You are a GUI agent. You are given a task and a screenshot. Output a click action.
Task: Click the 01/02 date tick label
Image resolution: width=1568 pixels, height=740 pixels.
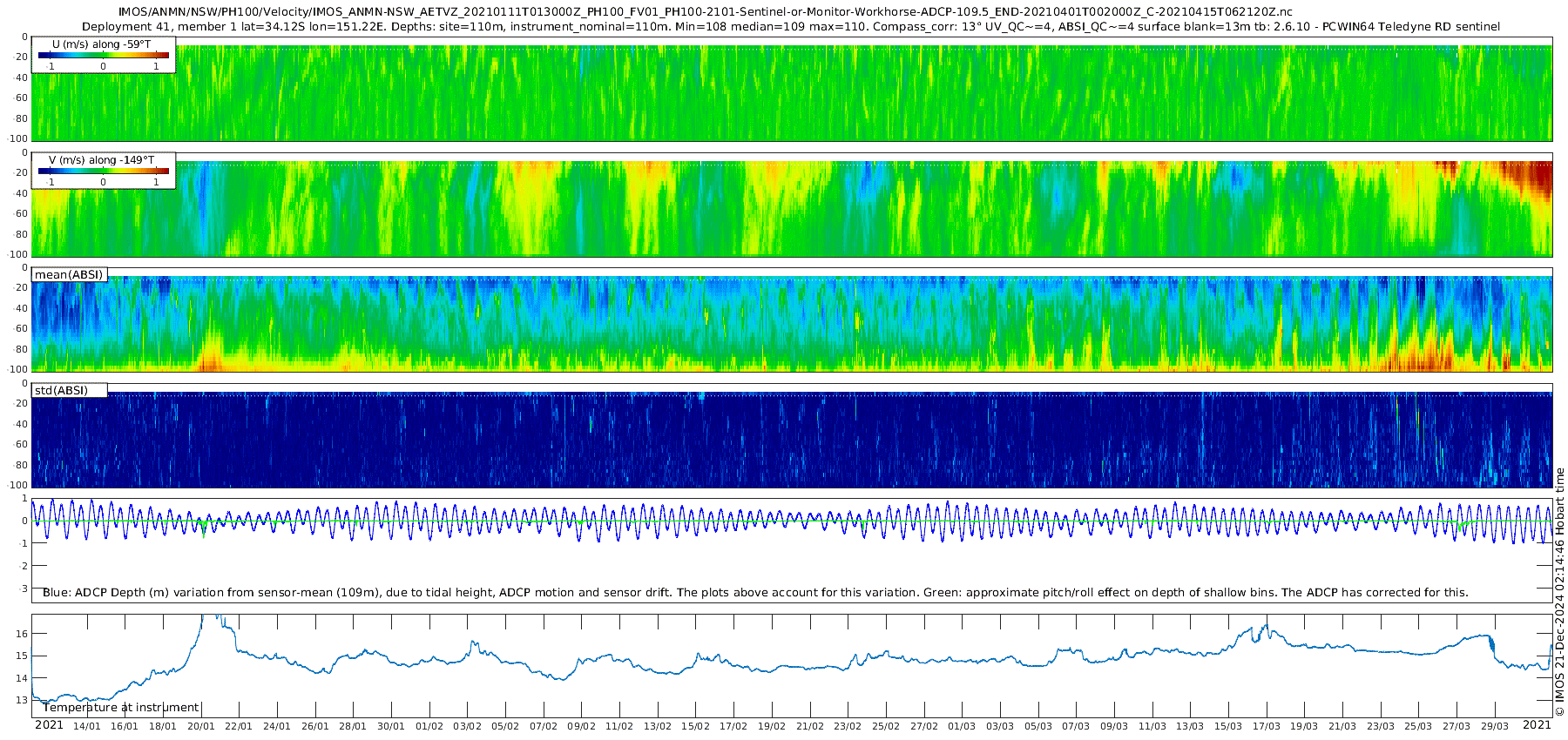pos(429,726)
